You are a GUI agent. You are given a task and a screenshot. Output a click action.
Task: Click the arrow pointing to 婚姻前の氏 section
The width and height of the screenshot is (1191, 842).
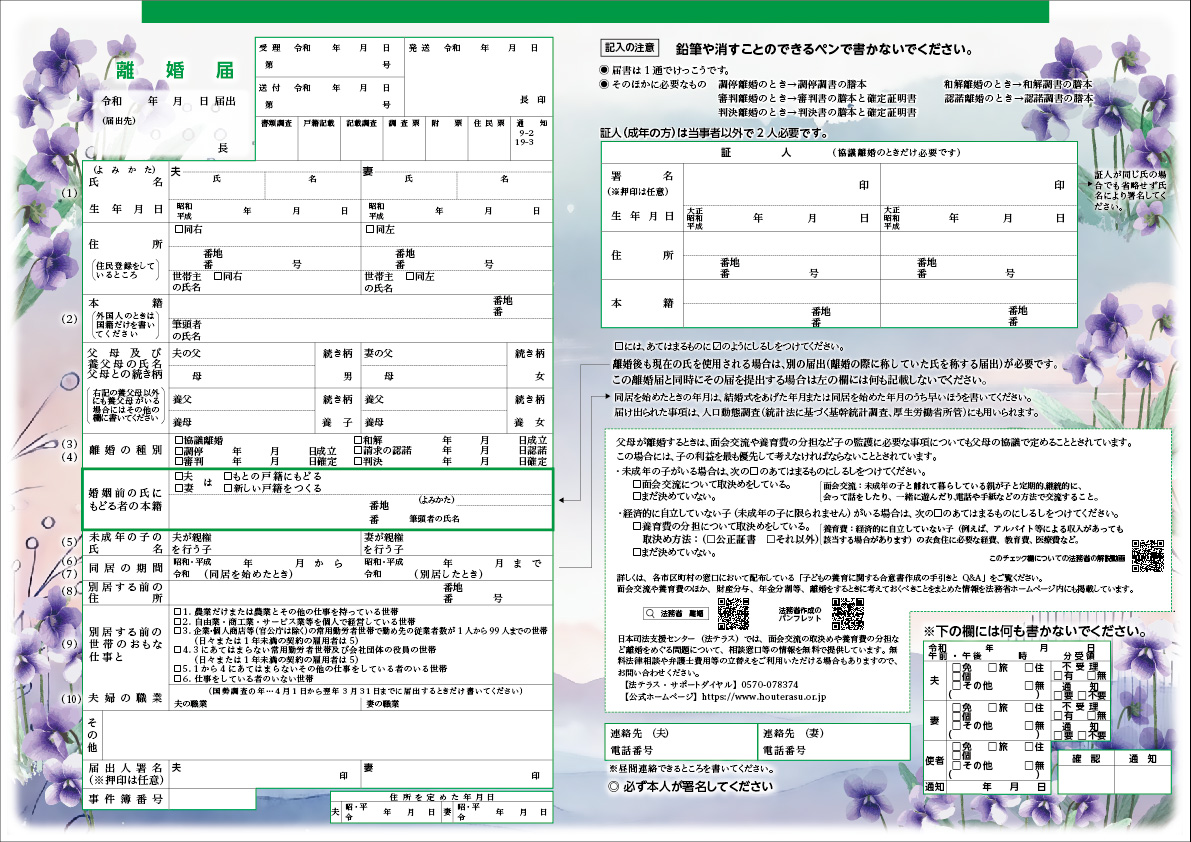click(x=562, y=498)
